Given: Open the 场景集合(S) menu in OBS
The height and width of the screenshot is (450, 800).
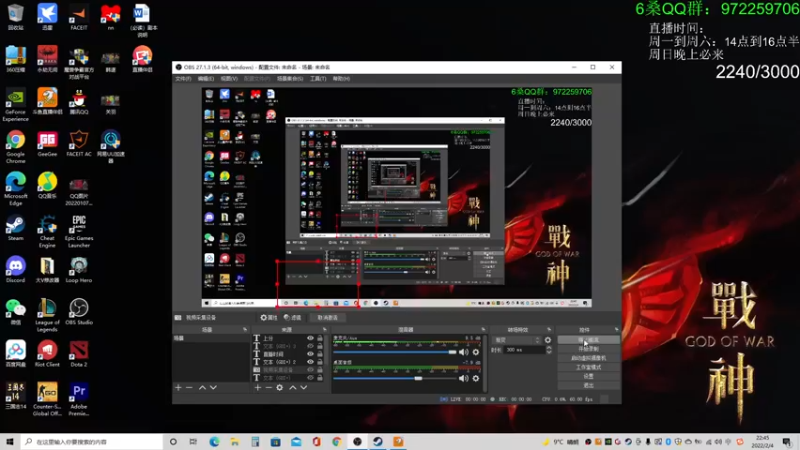Looking at the screenshot, I should click(x=290, y=79).
